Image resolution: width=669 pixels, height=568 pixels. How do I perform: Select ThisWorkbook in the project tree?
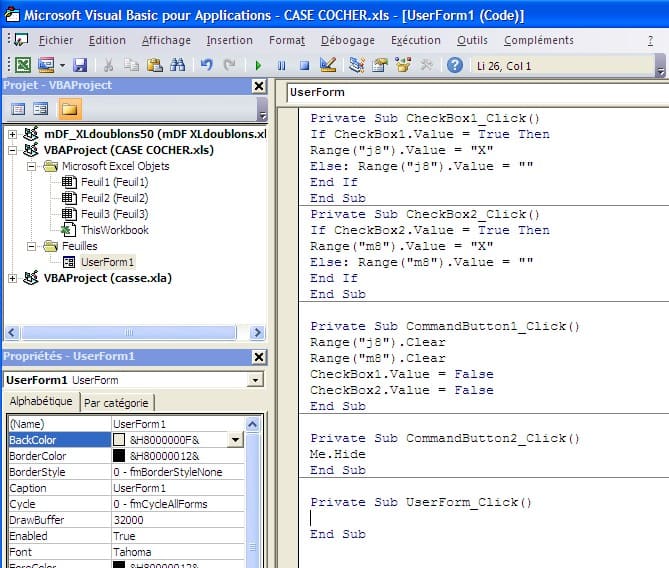tap(114, 230)
